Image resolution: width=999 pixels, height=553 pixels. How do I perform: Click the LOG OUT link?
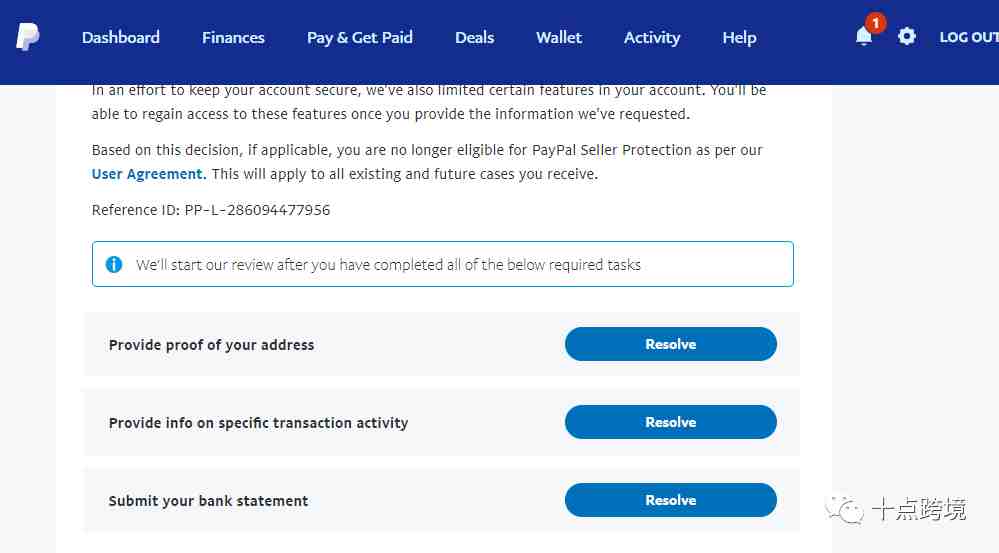pyautogui.click(x=969, y=37)
